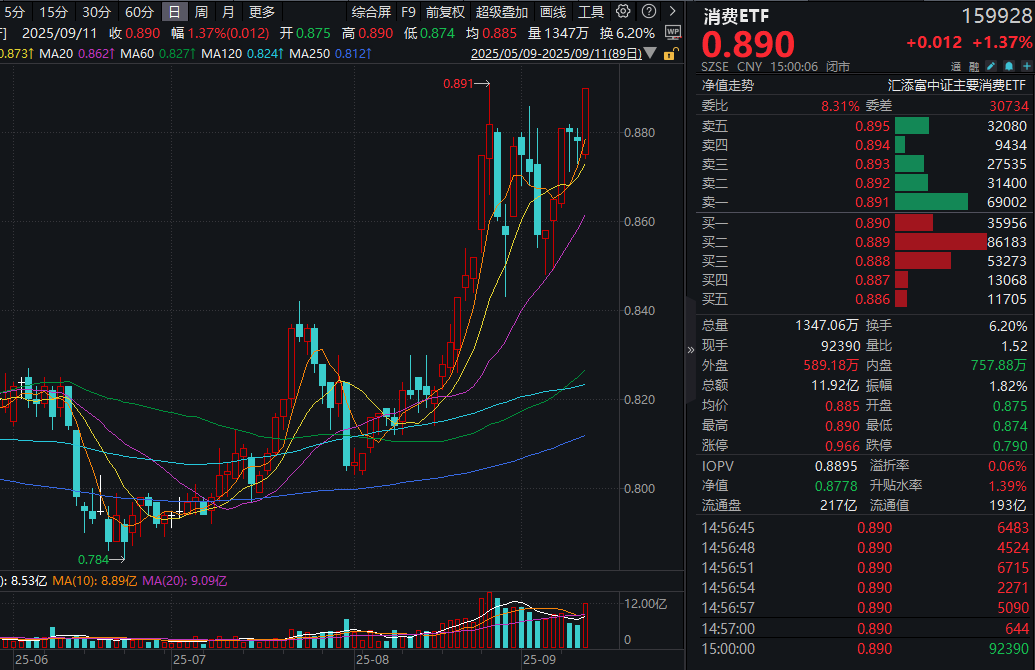The width and height of the screenshot is (1035, 670).
Task: Open the settings gear on the chart toolbar
Action: point(623,11)
